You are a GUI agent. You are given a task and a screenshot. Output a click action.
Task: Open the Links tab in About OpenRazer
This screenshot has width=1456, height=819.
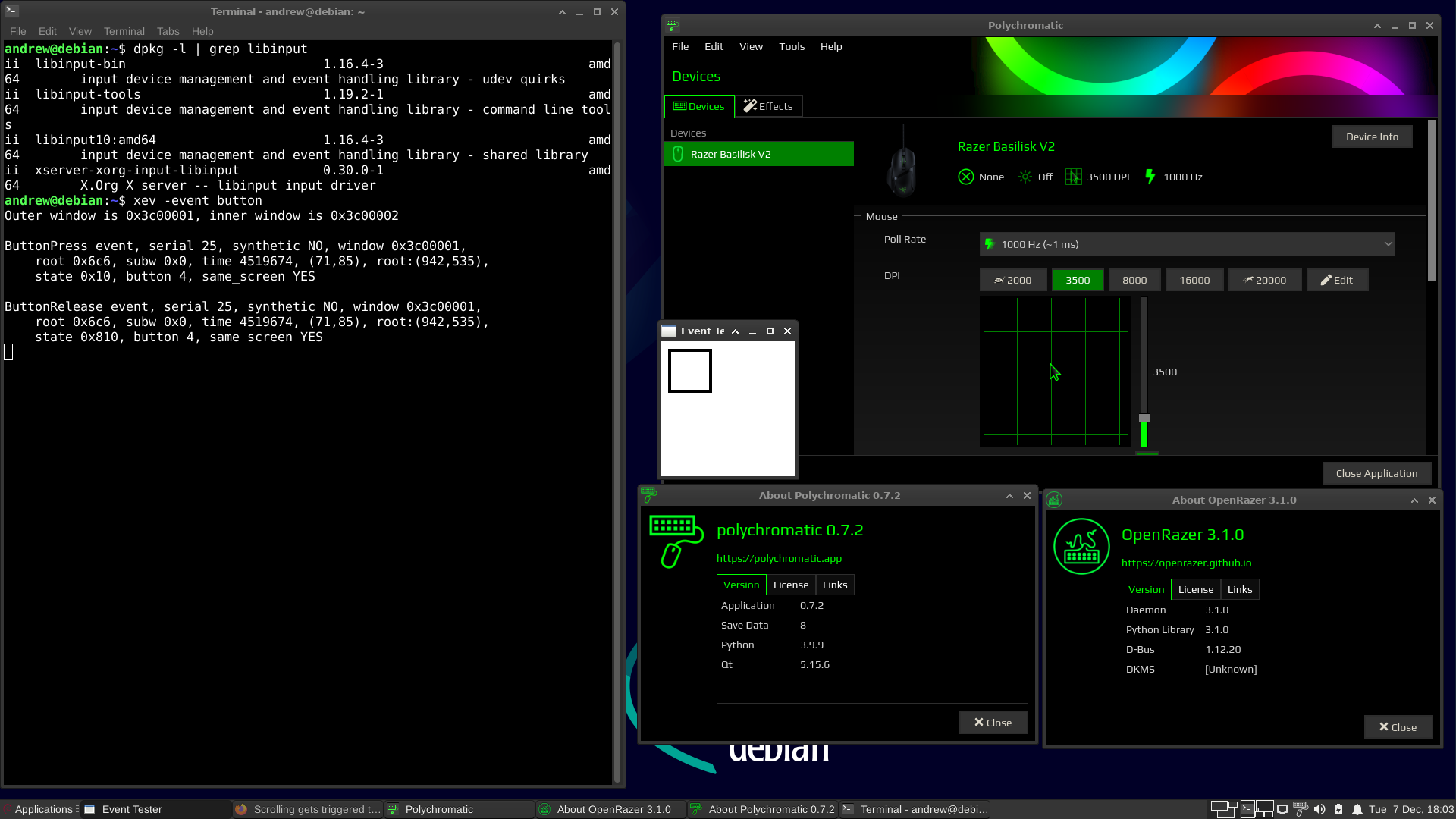1239,589
